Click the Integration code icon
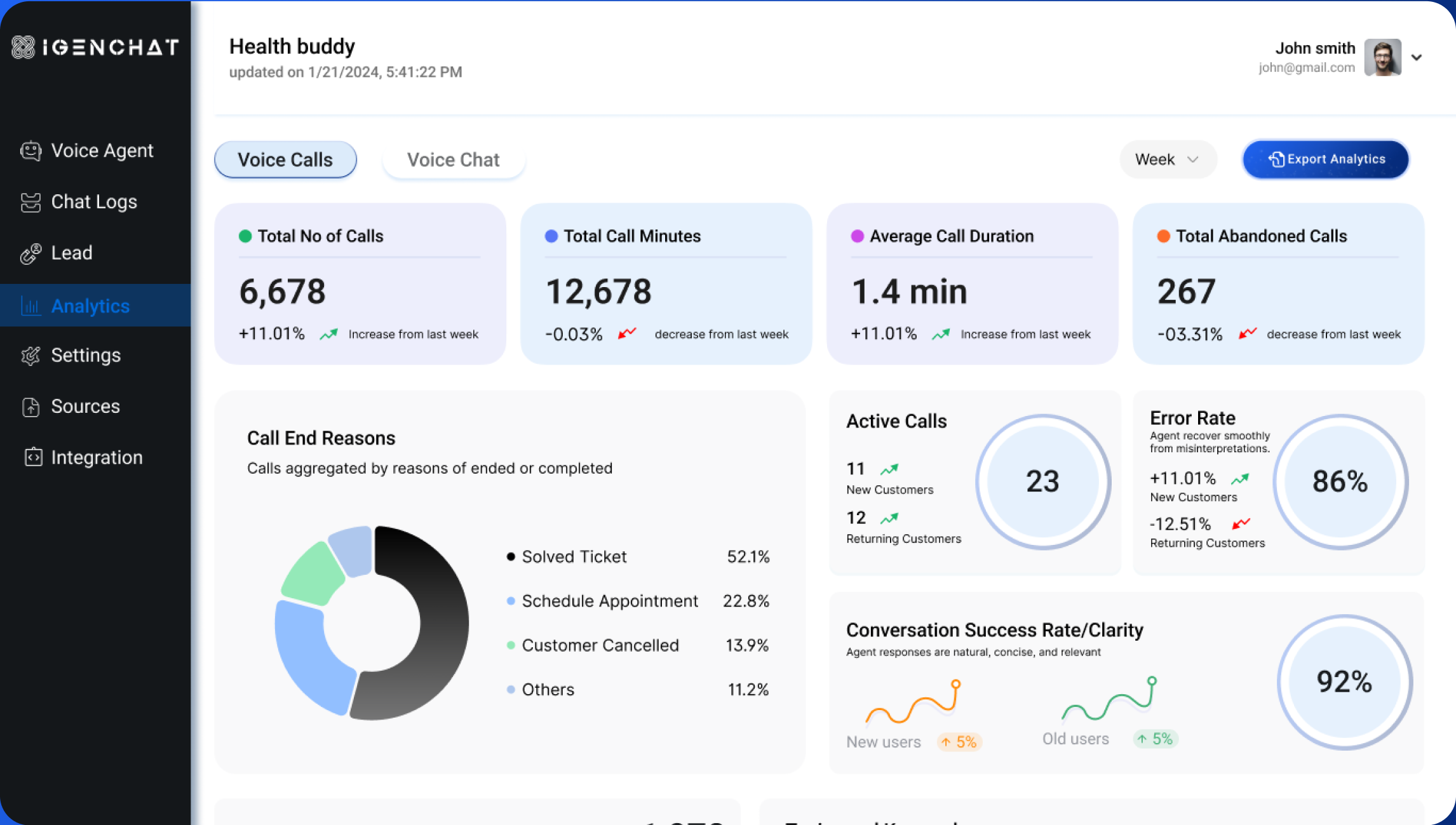This screenshot has height=825, width=1456. (32, 457)
